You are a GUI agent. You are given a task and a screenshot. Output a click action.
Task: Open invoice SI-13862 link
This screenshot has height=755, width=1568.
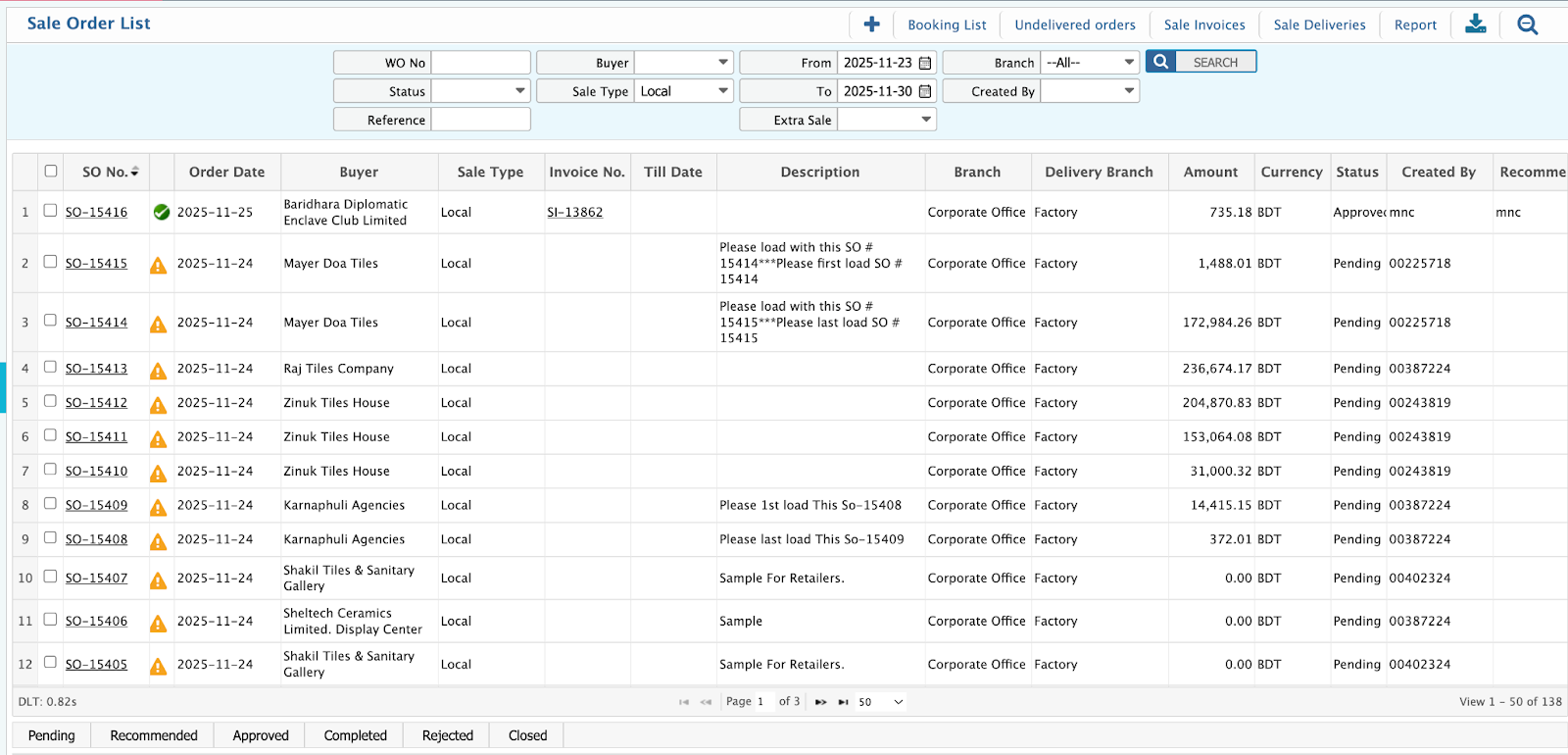click(x=575, y=212)
